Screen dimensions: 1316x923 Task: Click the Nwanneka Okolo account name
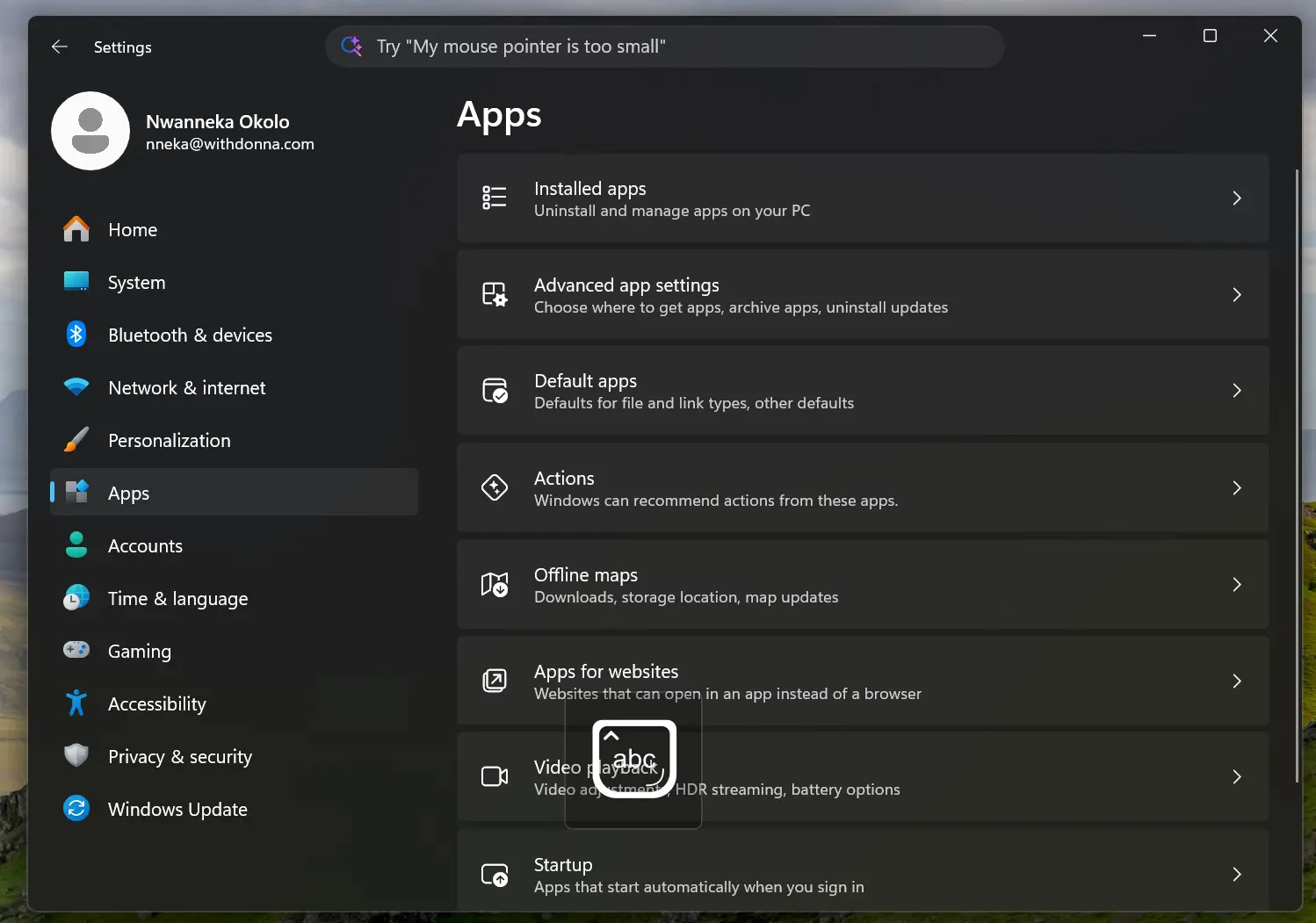click(218, 121)
